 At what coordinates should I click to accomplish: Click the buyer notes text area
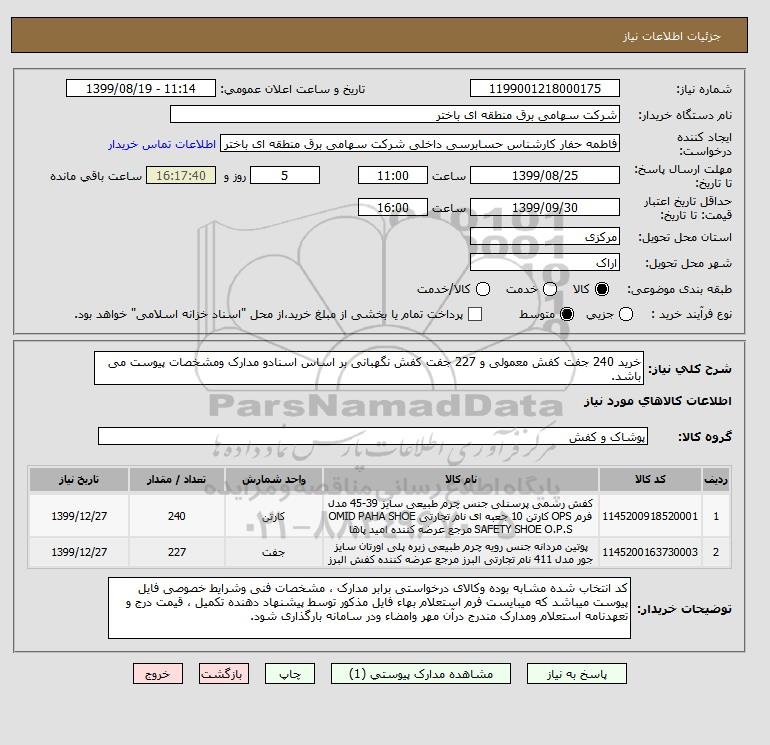[x=369, y=608]
